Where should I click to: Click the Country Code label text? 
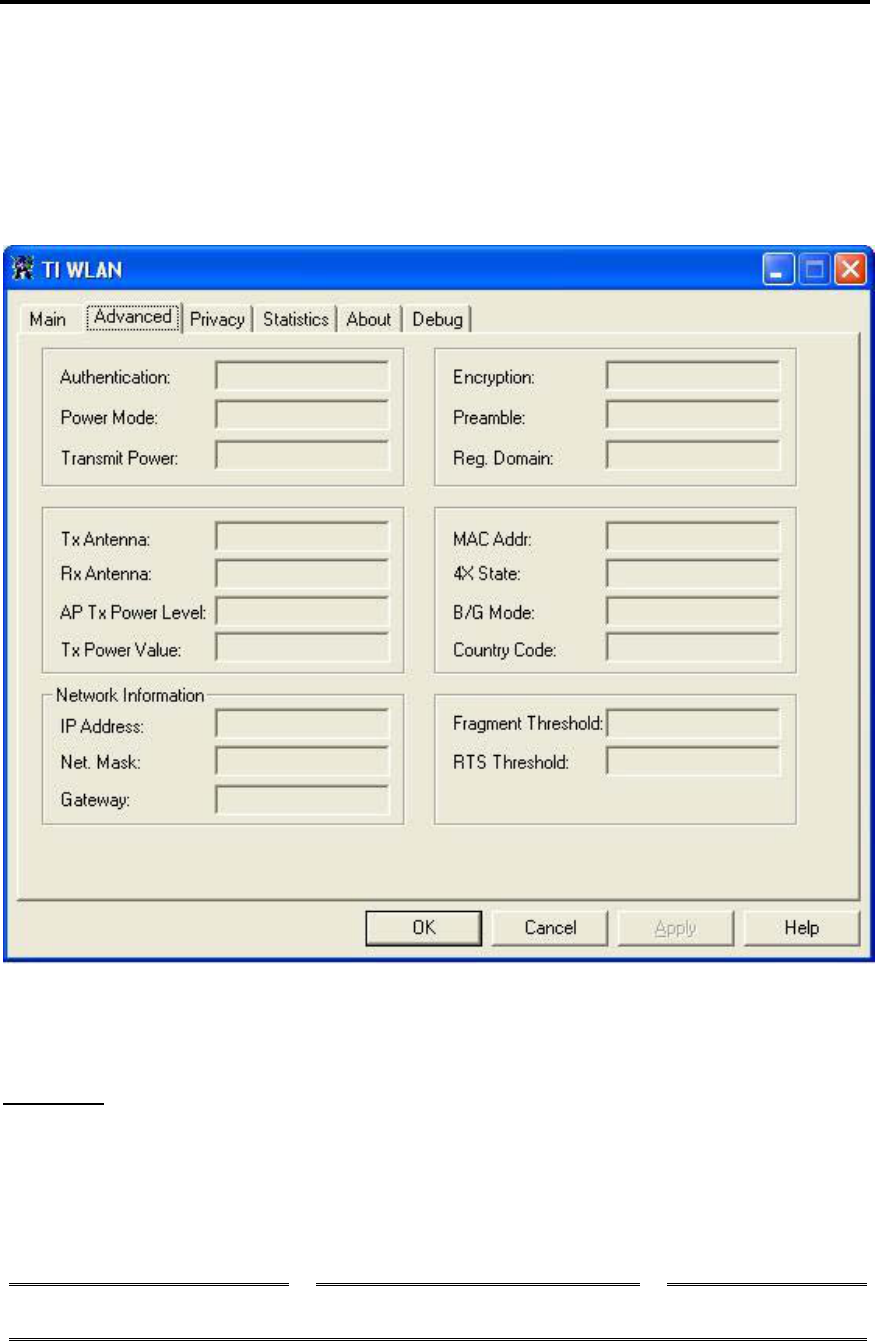504,650
